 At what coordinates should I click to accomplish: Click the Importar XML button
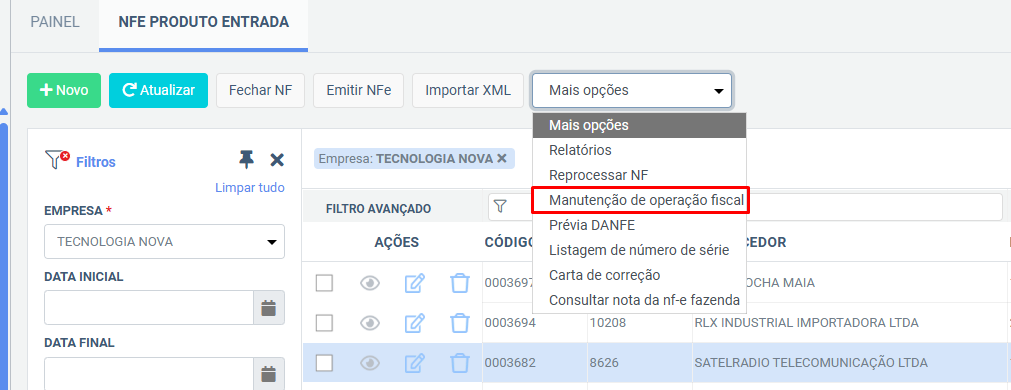pyautogui.click(x=468, y=90)
